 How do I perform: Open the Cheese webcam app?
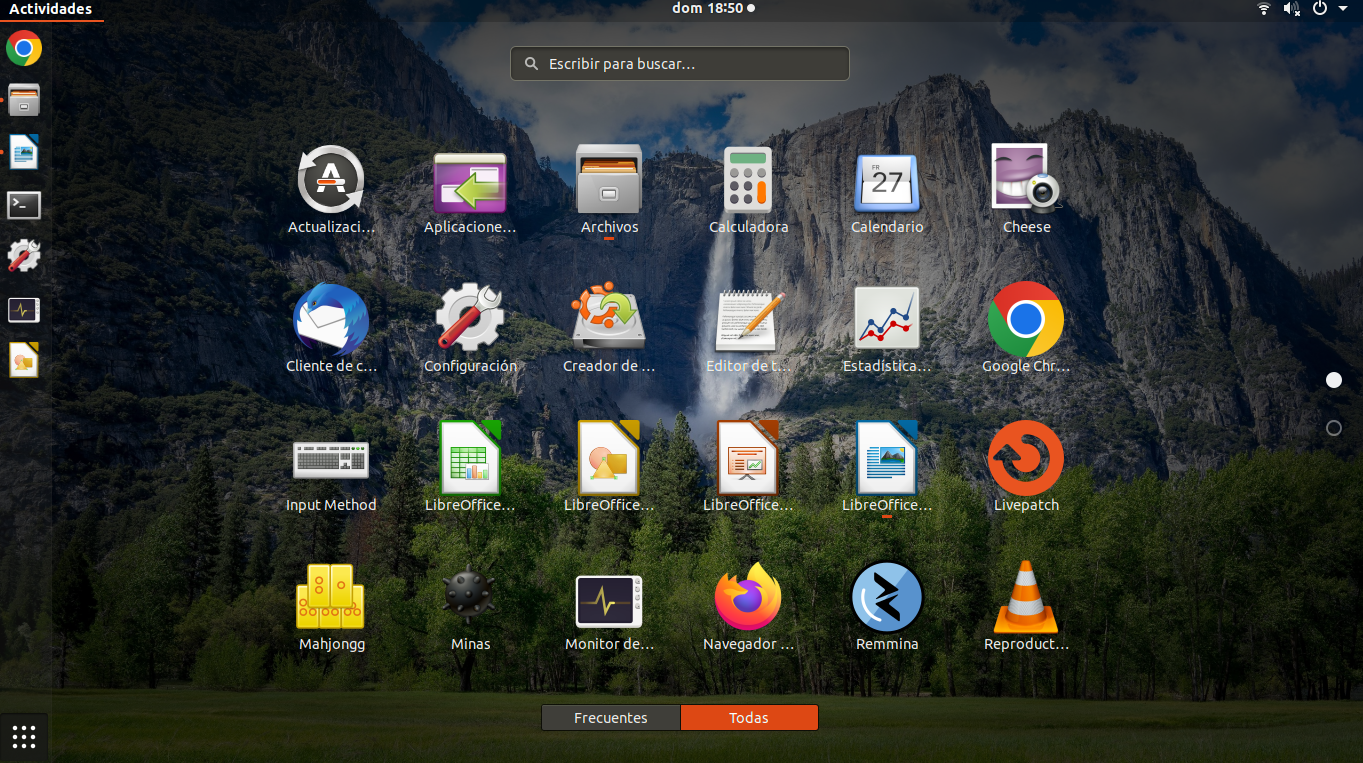(1026, 180)
